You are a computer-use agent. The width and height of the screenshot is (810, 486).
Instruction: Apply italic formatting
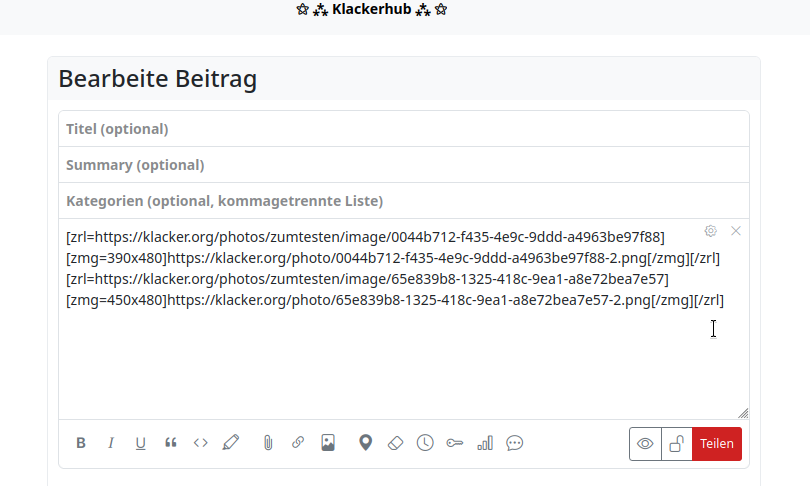(111, 443)
